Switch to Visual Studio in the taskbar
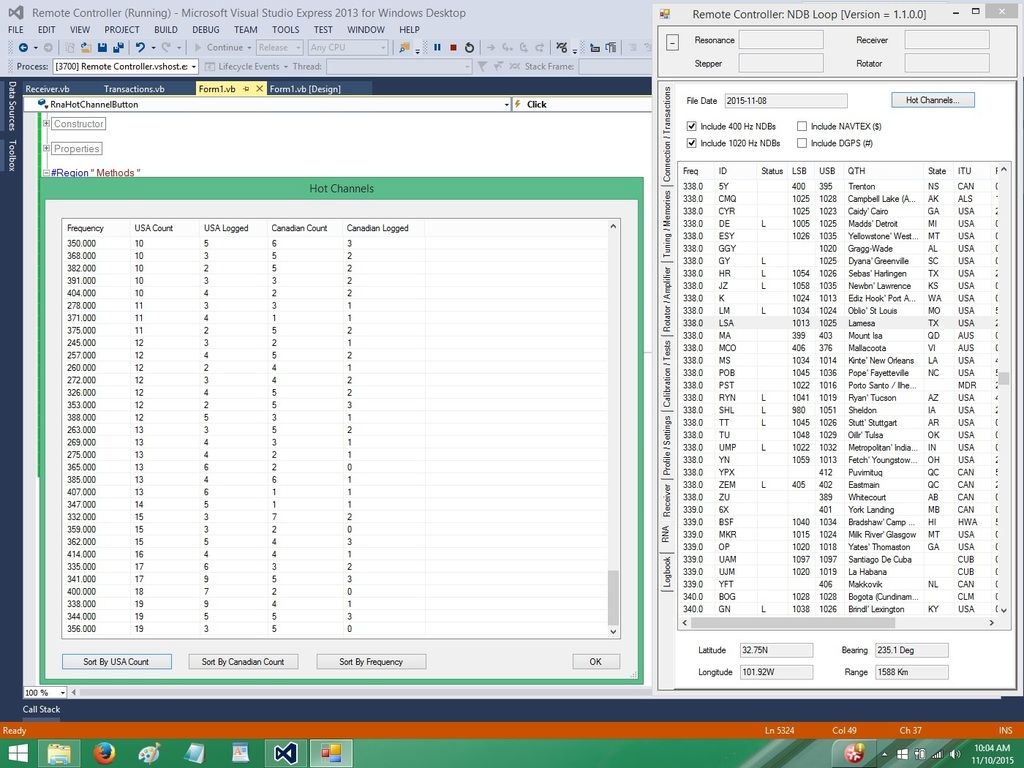This screenshot has height=768, width=1024. tap(286, 754)
